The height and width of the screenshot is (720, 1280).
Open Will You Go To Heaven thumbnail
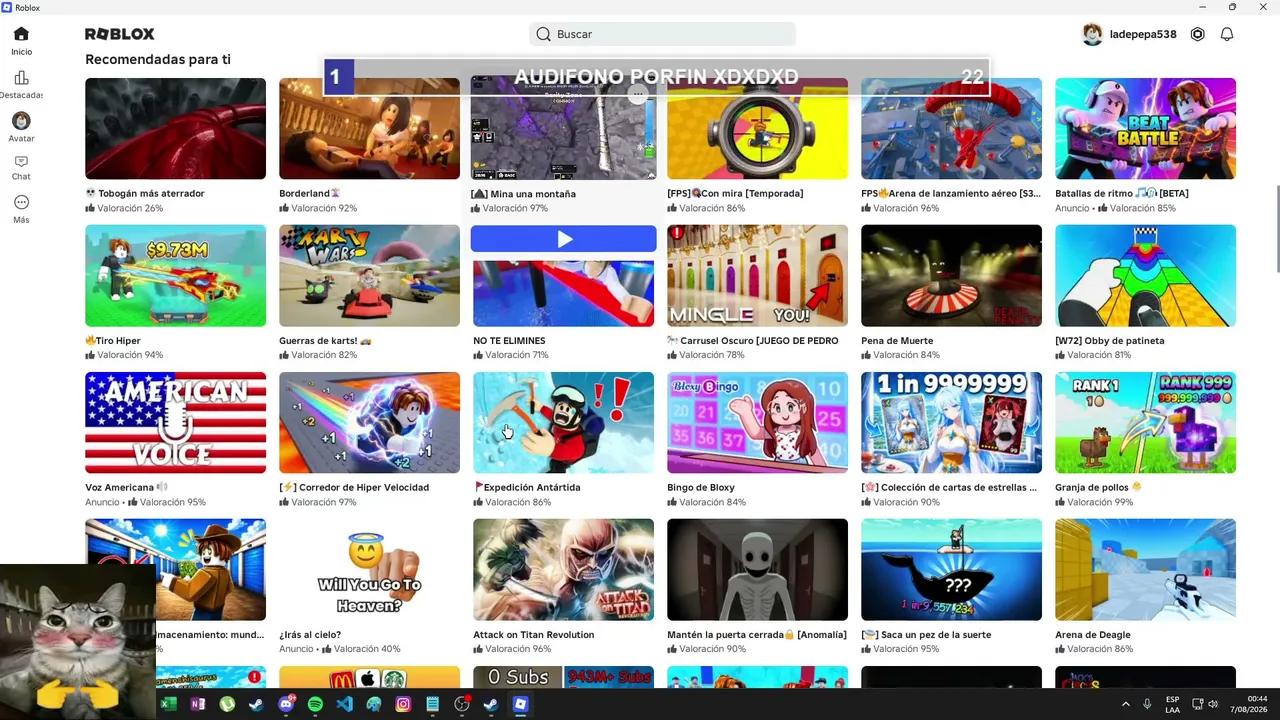pos(369,570)
